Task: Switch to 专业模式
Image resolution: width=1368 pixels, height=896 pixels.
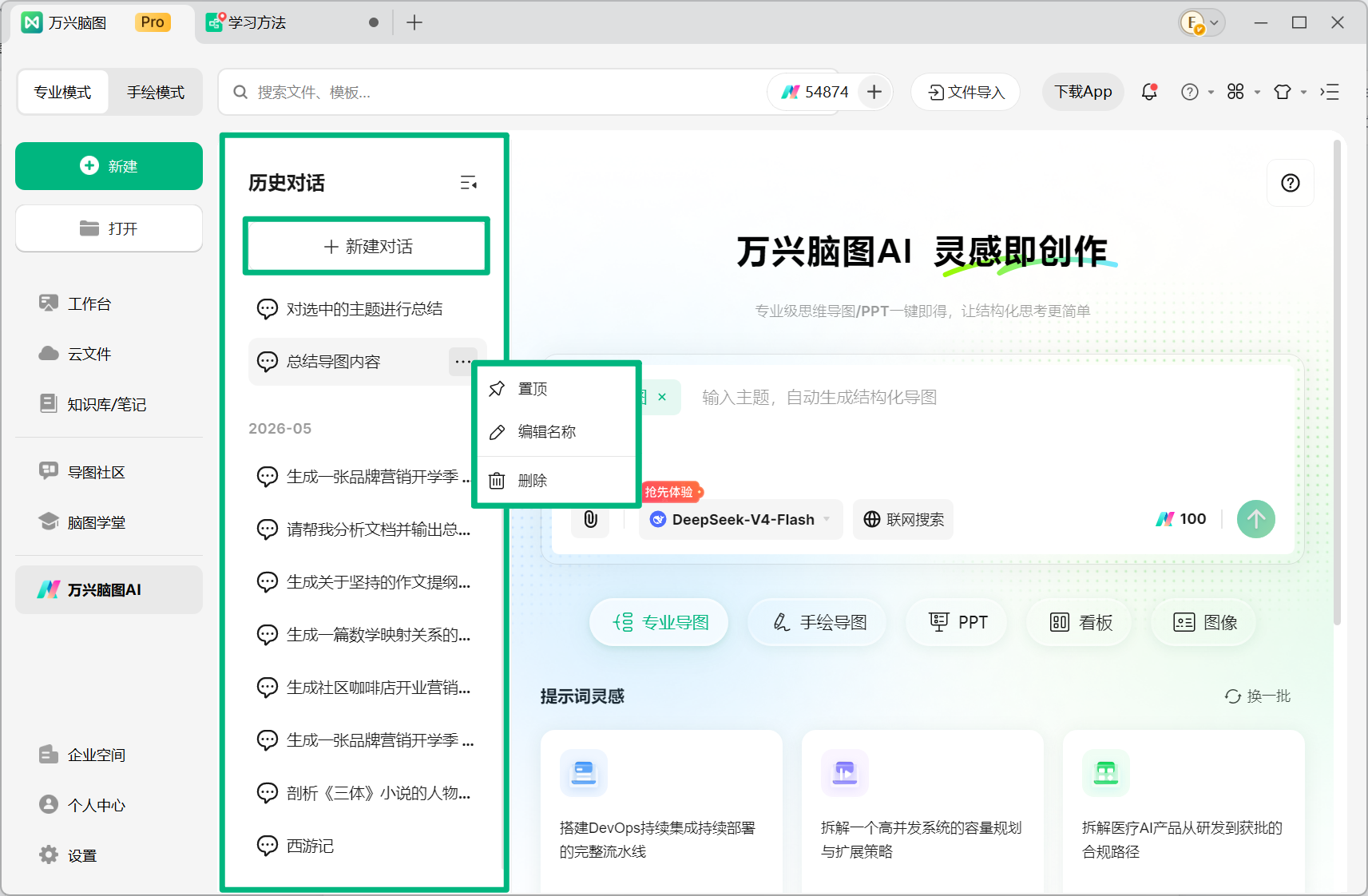Action: coord(62,92)
